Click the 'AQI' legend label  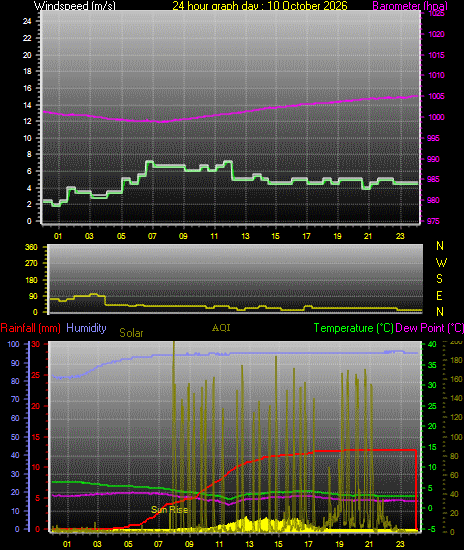point(221,328)
